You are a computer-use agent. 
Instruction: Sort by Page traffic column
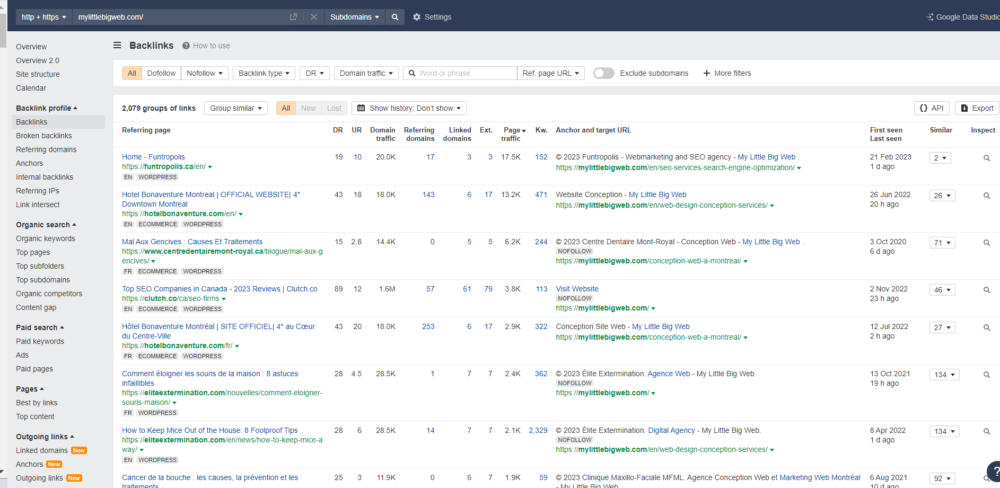tap(514, 134)
